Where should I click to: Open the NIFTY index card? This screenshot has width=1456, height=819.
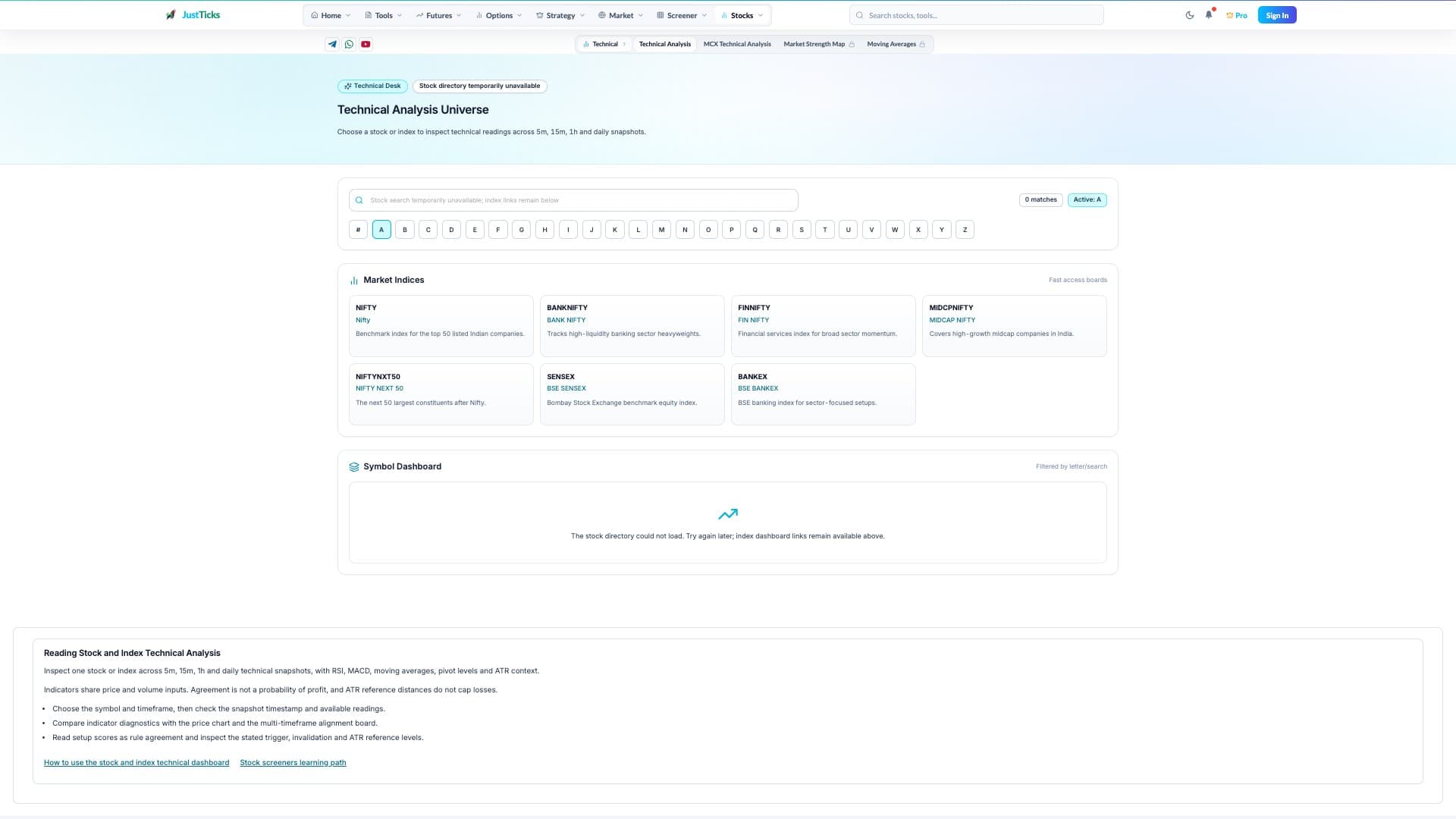click(441, 326)
